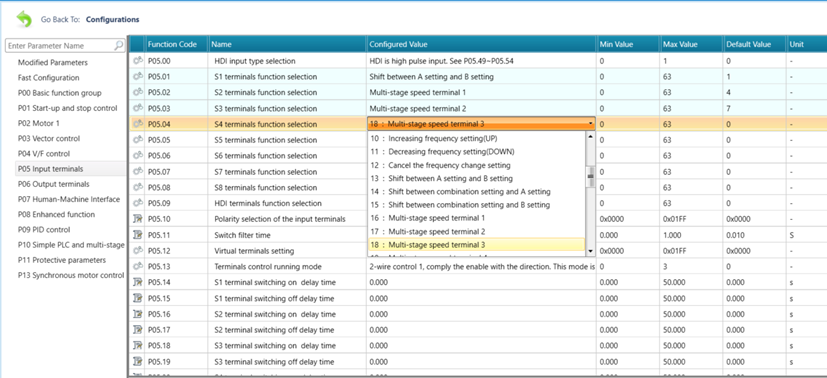The image size is (827, 378).
Task: Choose option 16 Multi-stage speed terminal 1
Action: pos(476,218)
